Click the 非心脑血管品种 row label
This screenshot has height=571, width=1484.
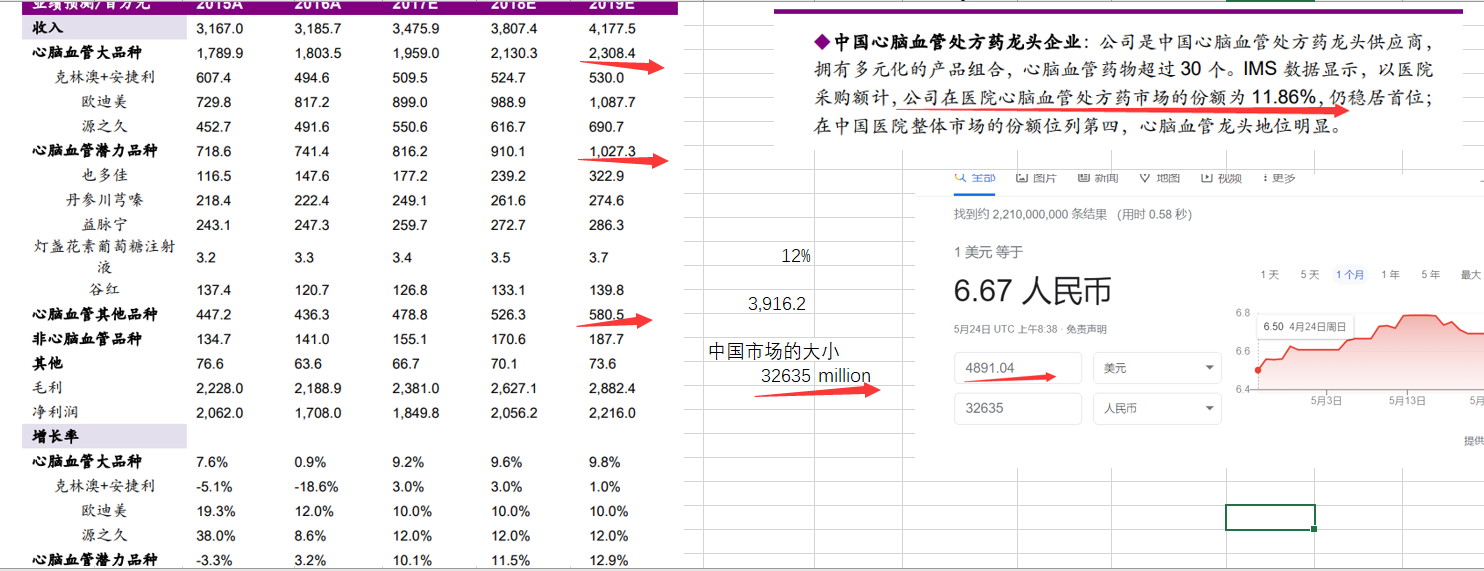point(87,339)
